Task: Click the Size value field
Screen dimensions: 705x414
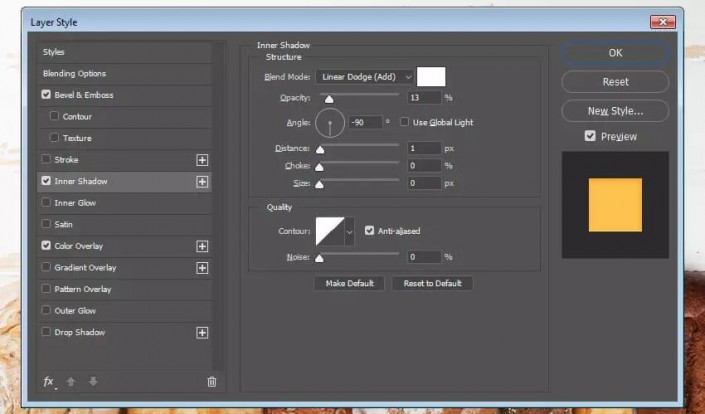Action: [424, 183]
